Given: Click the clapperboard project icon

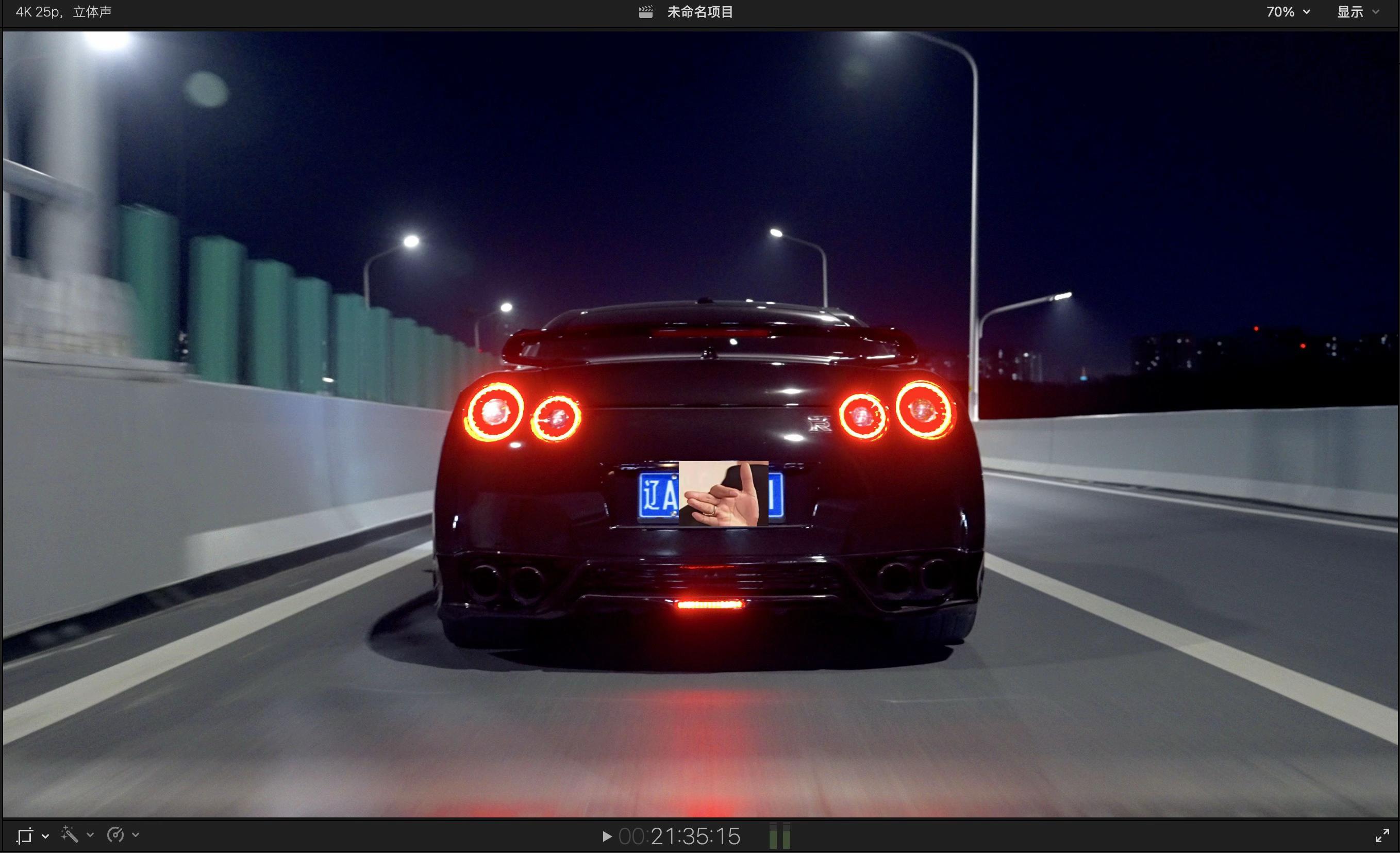Looking at the screenshot, I should [645, 12].
